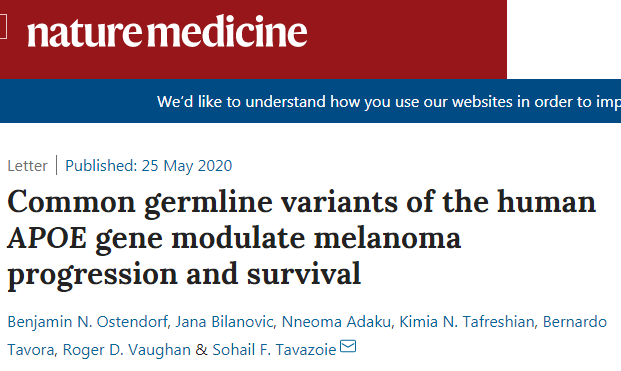The width and height of the screenshot is (621, 371).
Task: Open author Jana Bilanovic link
Action: click(x=224, y=322)
